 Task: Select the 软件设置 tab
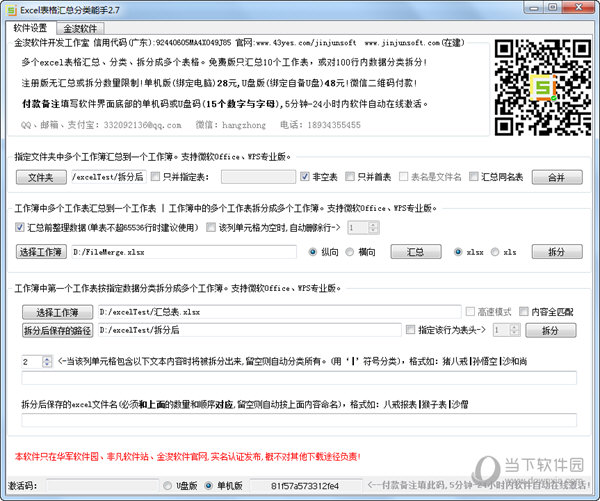(x=30, y=28)
